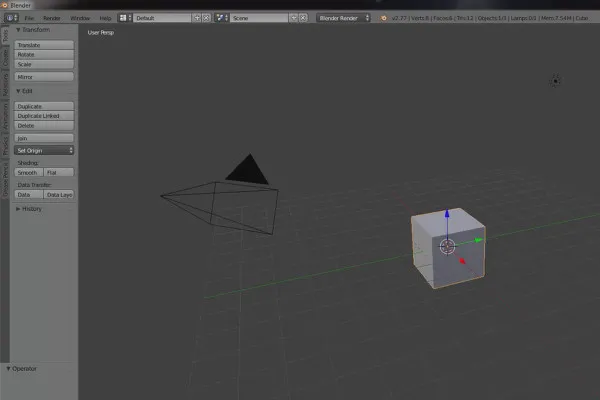
Task: Click the Join button
Action: pos(44,138)
